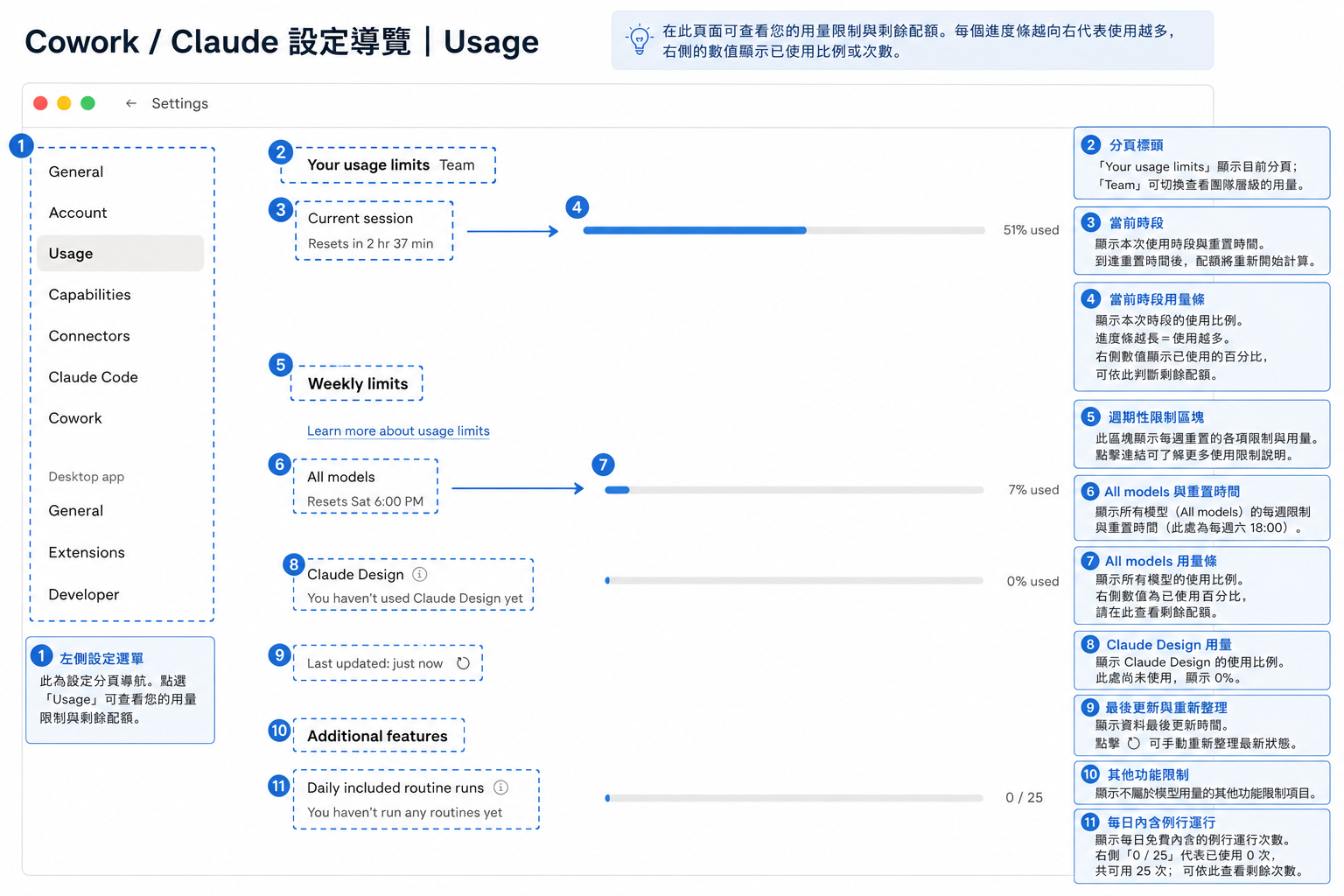Click the All models label
1344x896 pixels.
point(341,477)
